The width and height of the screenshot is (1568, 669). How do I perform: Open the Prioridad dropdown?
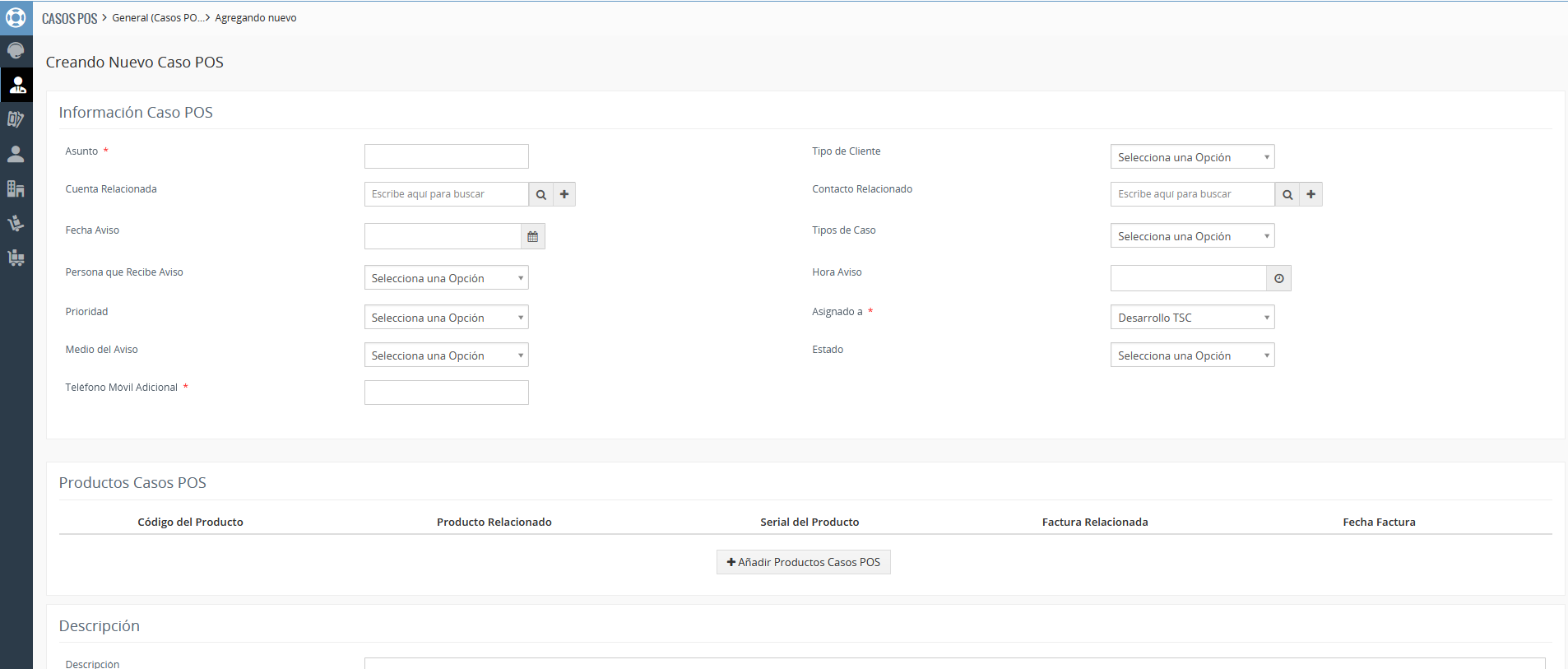[446, 317]
